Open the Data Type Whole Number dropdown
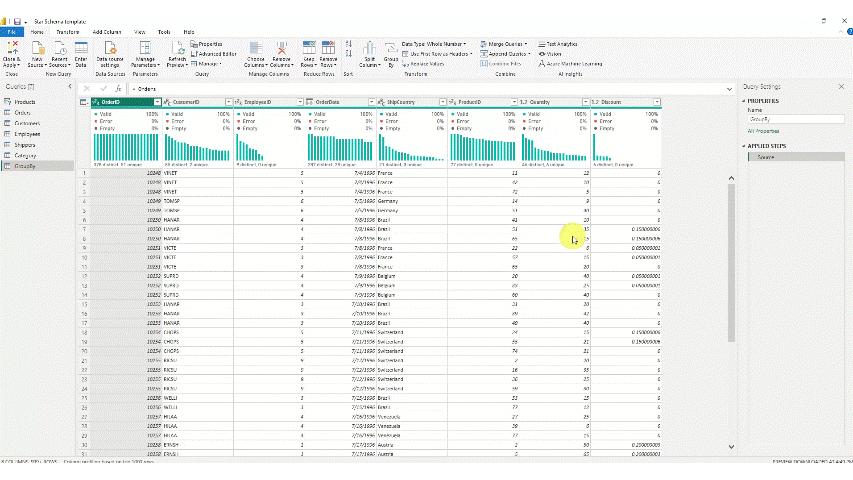This screenshot has width=853, height=480. (433, 44)
